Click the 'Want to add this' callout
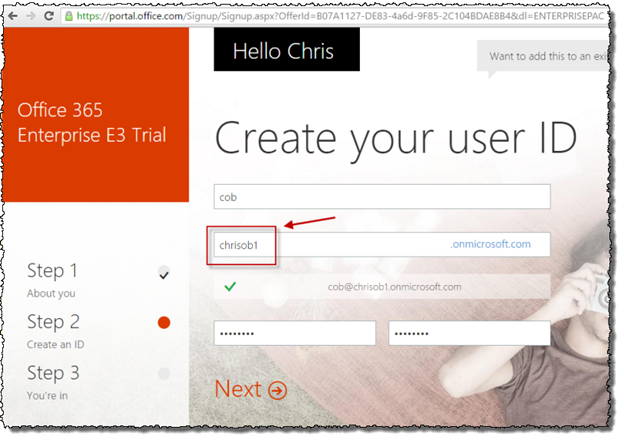This screenshot has width=624, height=443. point(543,56)
